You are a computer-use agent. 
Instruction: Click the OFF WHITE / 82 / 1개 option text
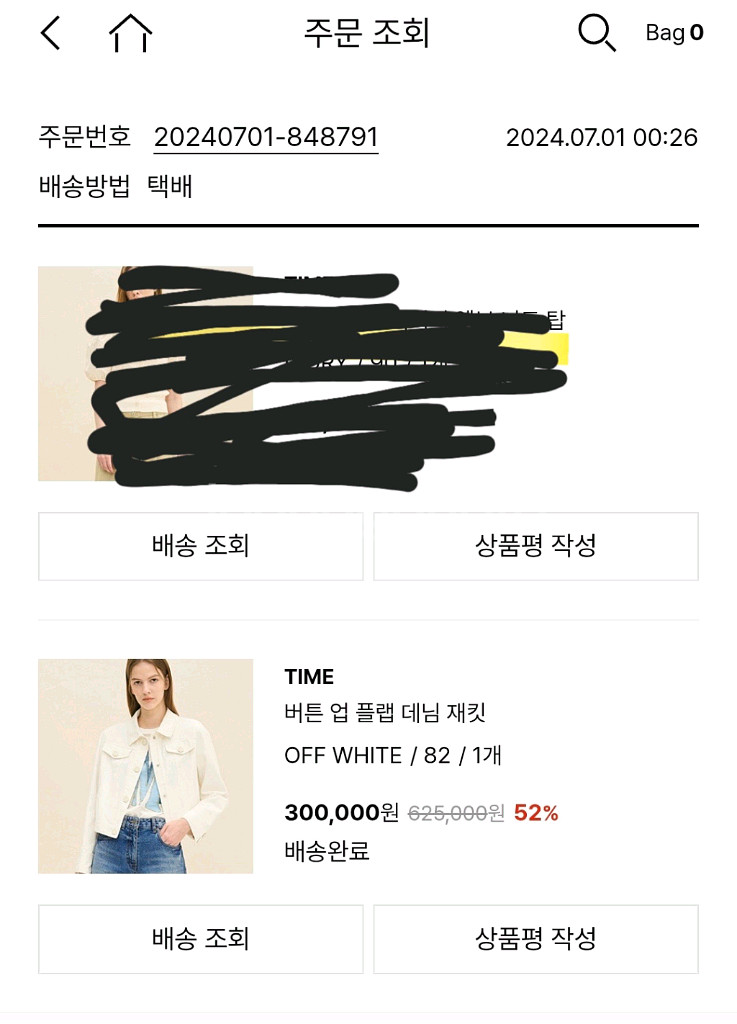(x=392, y=755)
